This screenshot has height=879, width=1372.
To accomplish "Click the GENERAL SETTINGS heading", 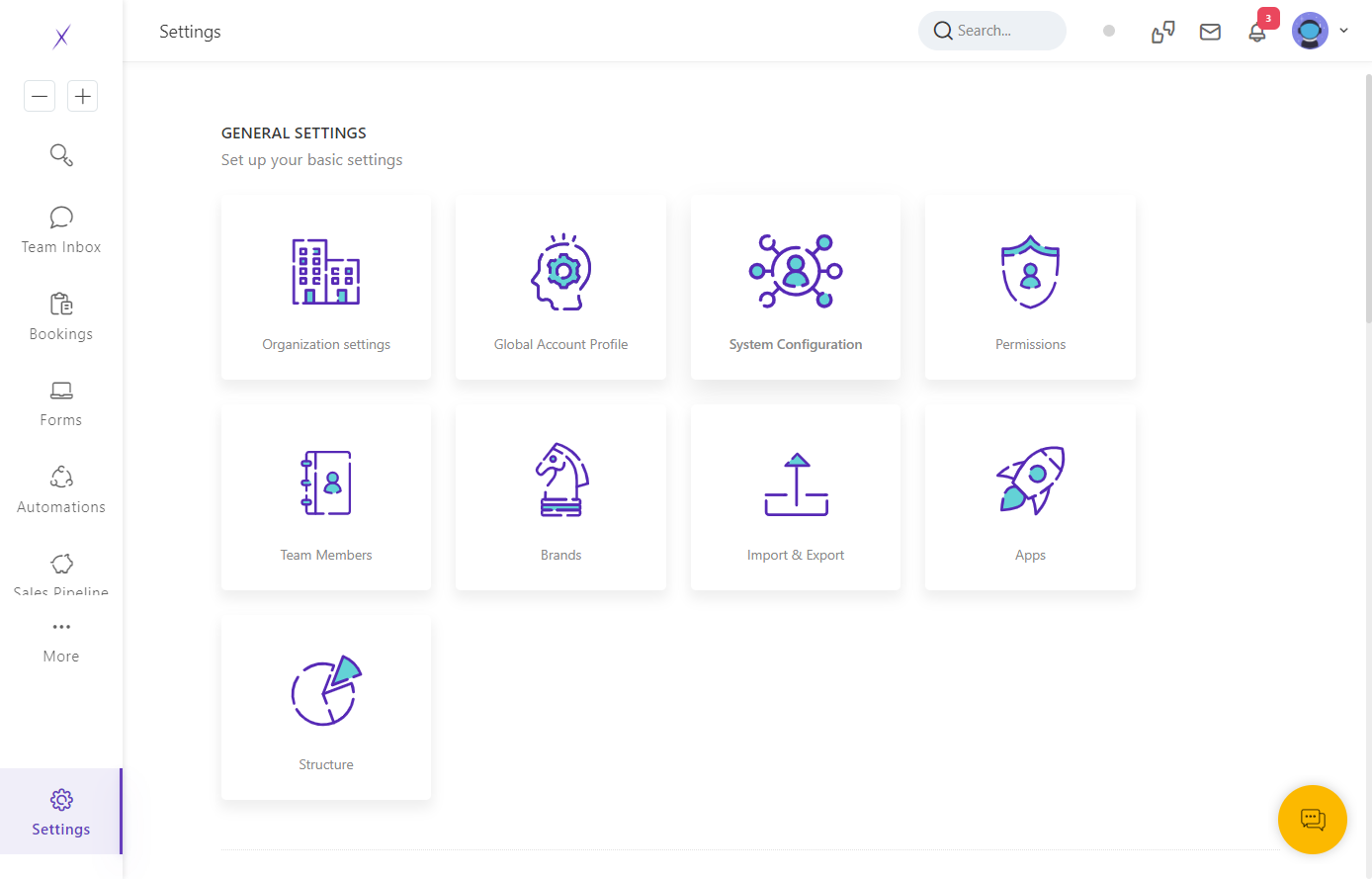I will pos(294,132).
